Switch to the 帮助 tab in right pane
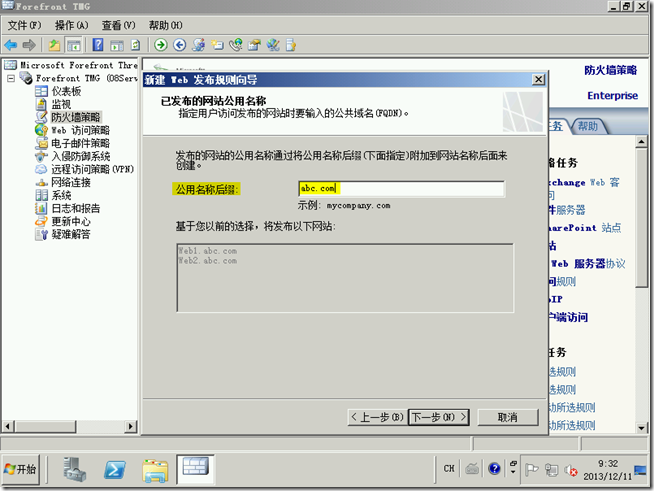Viewport: 654px width, 491px height. pyautogui.click(x=588, y=126)
